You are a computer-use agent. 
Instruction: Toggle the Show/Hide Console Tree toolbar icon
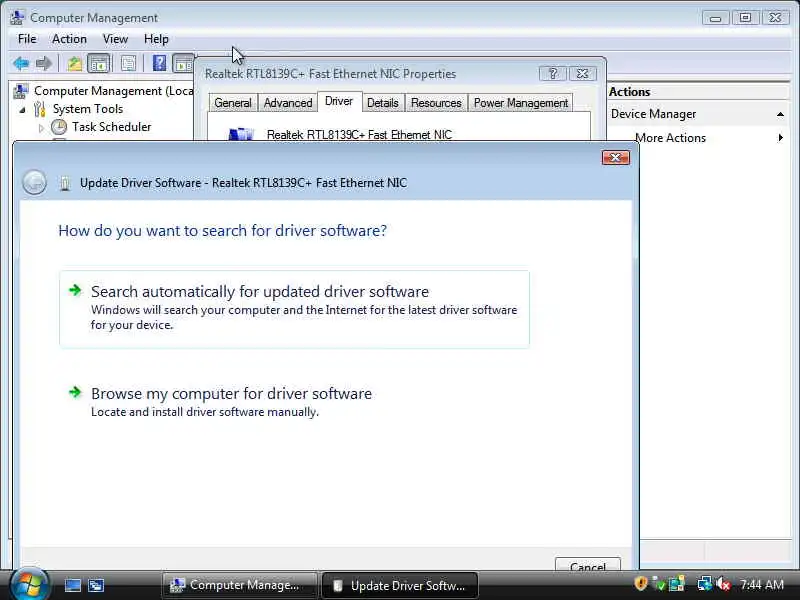99,64
